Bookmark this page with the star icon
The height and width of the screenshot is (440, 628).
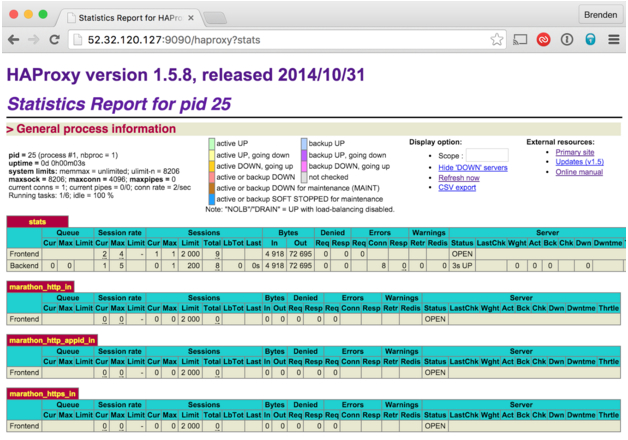(x=497, y=40)
